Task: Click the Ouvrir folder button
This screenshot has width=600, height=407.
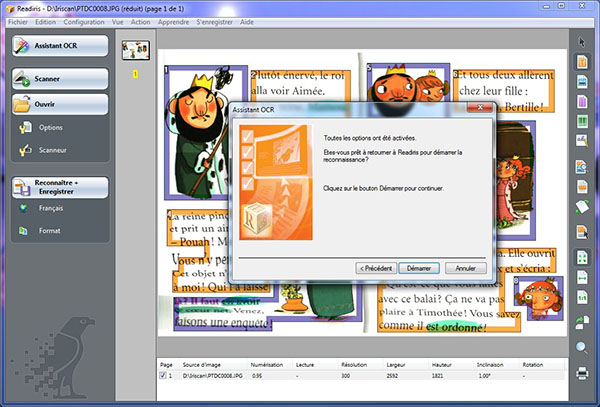Action: pos(59,103)
